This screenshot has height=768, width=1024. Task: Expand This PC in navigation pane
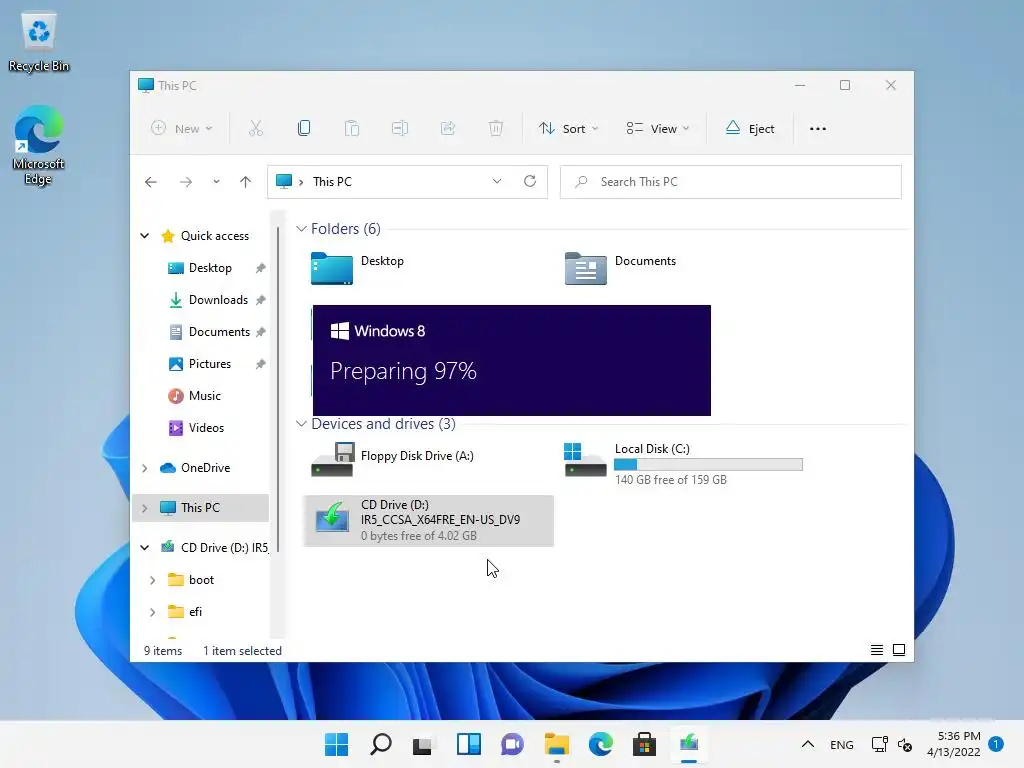click(145, 508)
